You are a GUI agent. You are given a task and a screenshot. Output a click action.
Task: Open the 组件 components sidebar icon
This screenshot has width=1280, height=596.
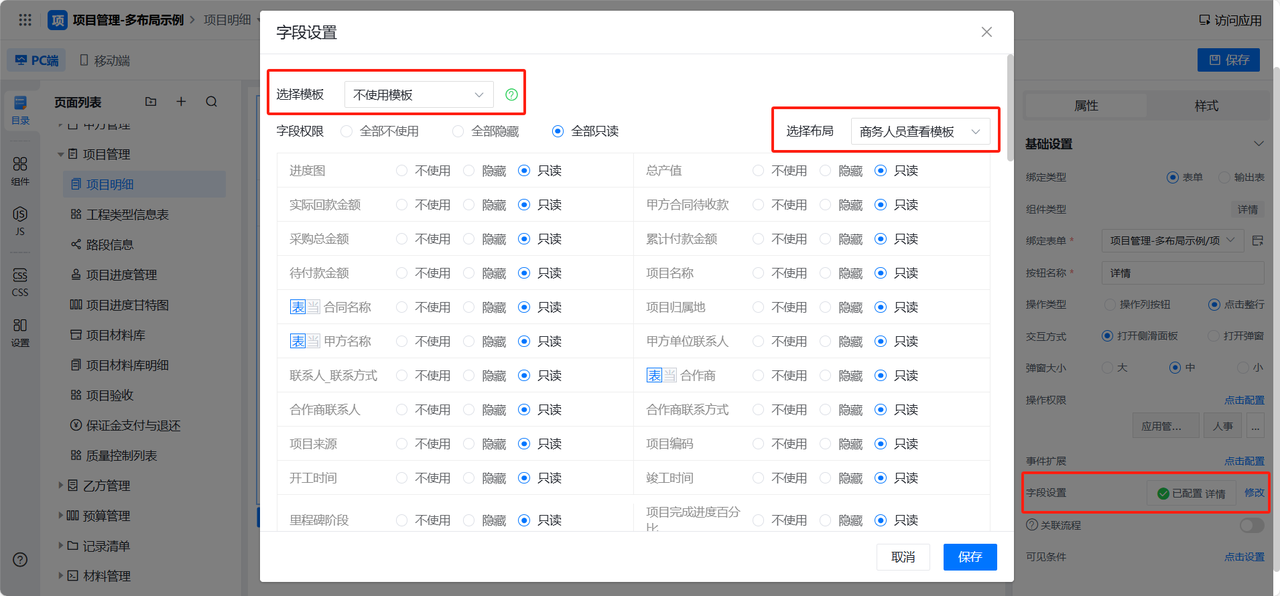coord(20,170)
